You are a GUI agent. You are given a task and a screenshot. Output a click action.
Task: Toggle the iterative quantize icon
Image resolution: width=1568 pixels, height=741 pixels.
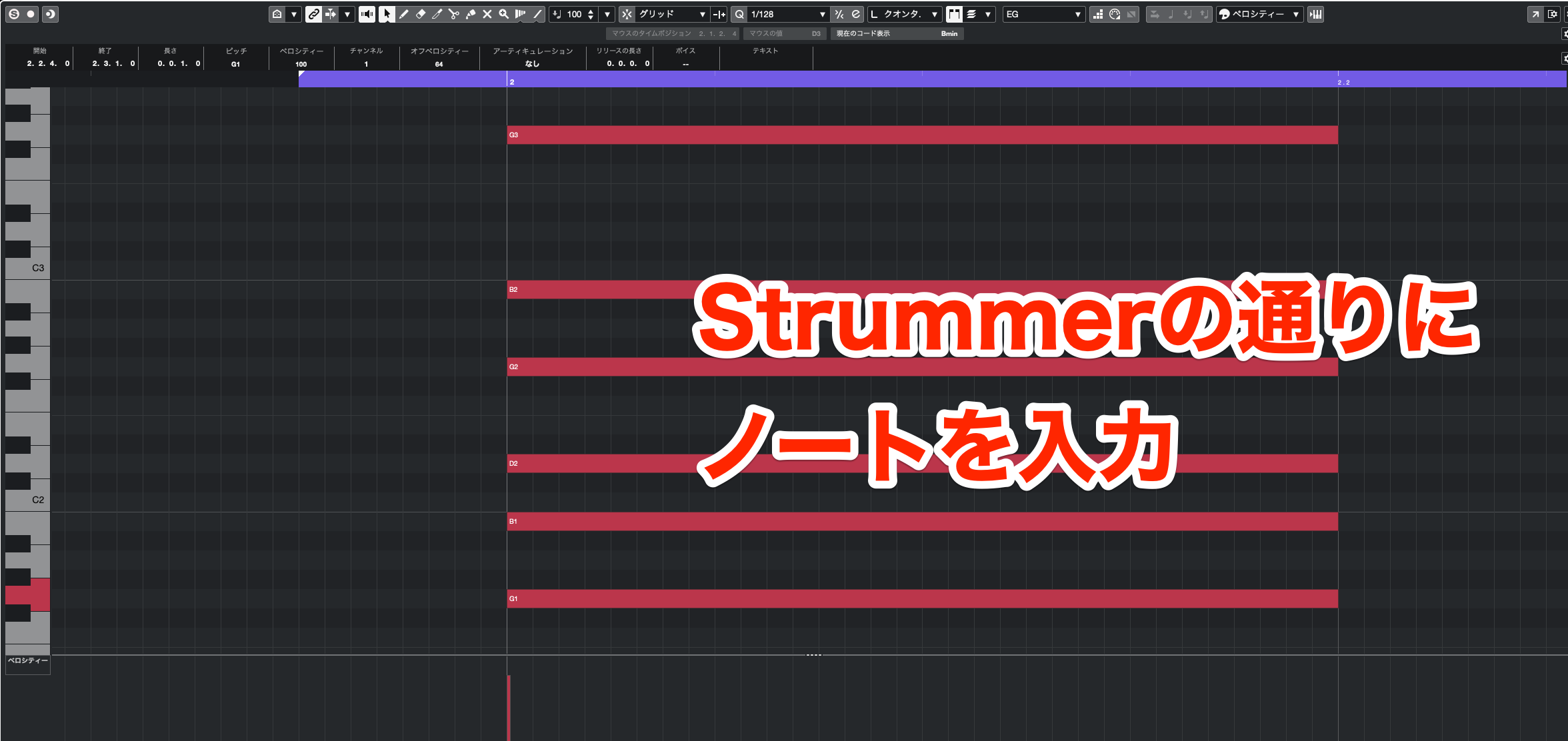(x=839, y=14)
